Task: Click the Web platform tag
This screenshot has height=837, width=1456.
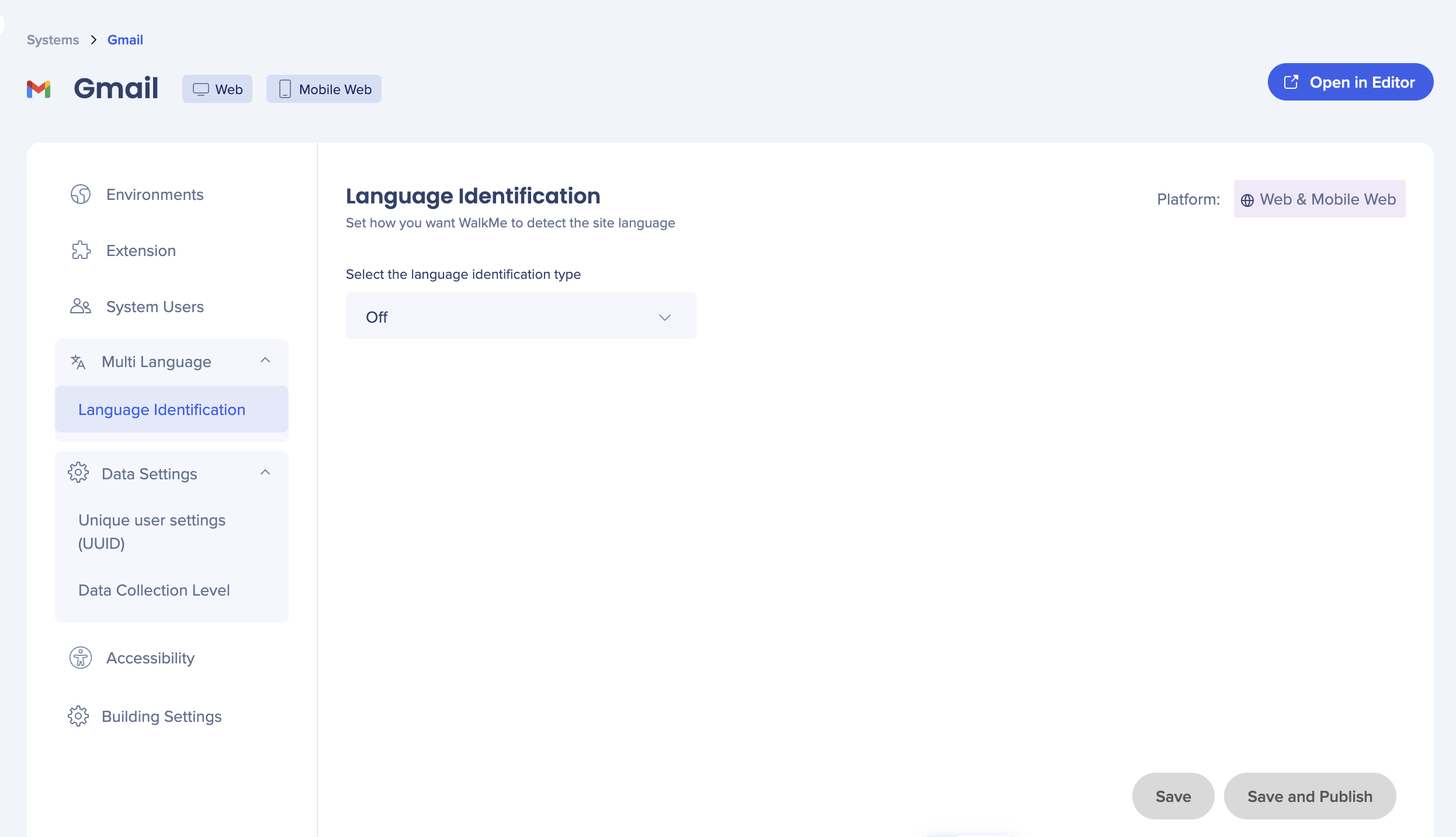Action: click(217, 89)
